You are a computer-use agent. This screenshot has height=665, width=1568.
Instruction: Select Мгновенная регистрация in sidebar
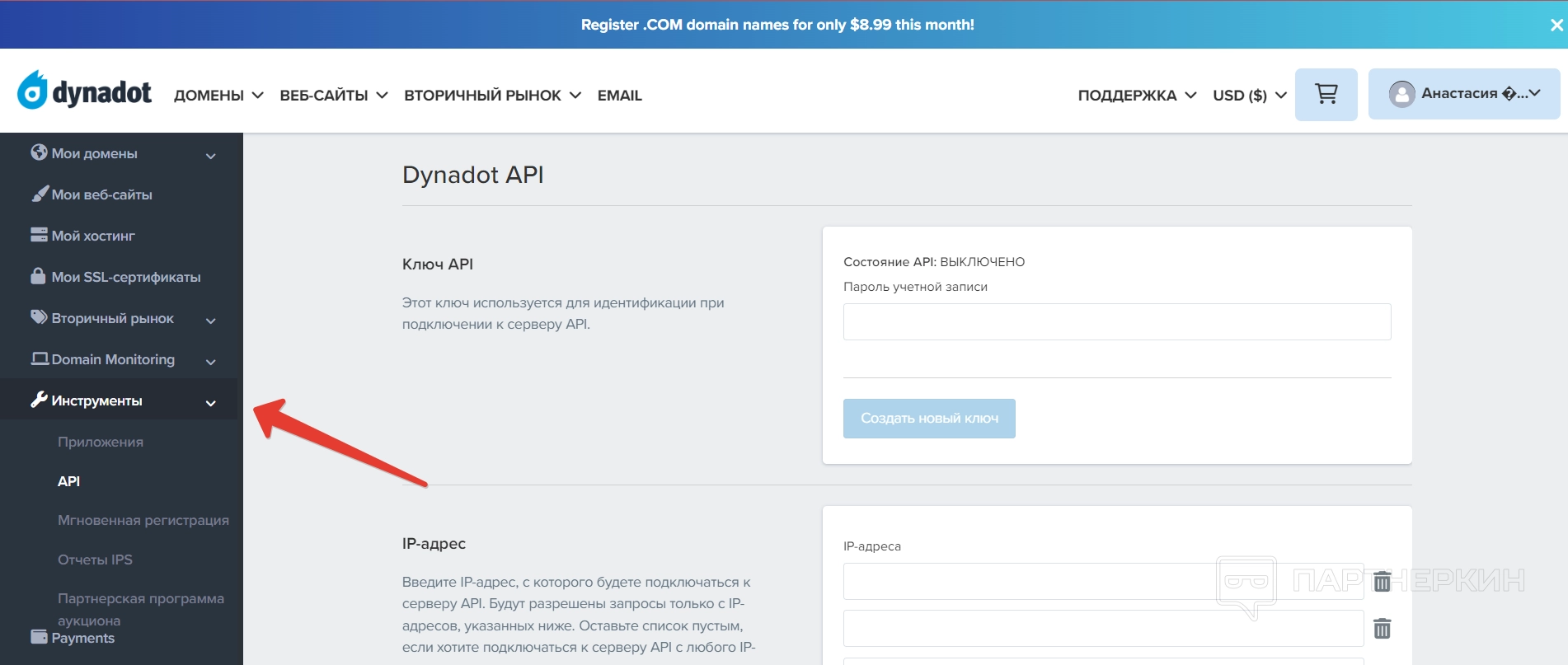(x=143, y=520)
